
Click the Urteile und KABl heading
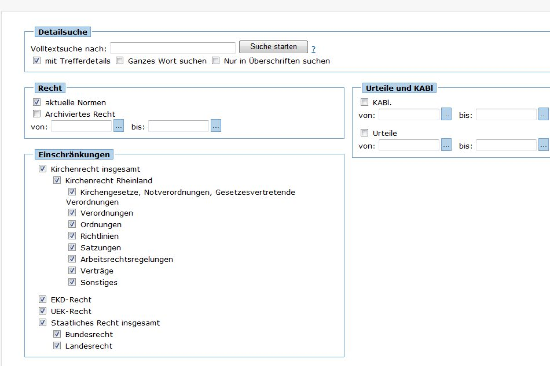tap(399, 88)
